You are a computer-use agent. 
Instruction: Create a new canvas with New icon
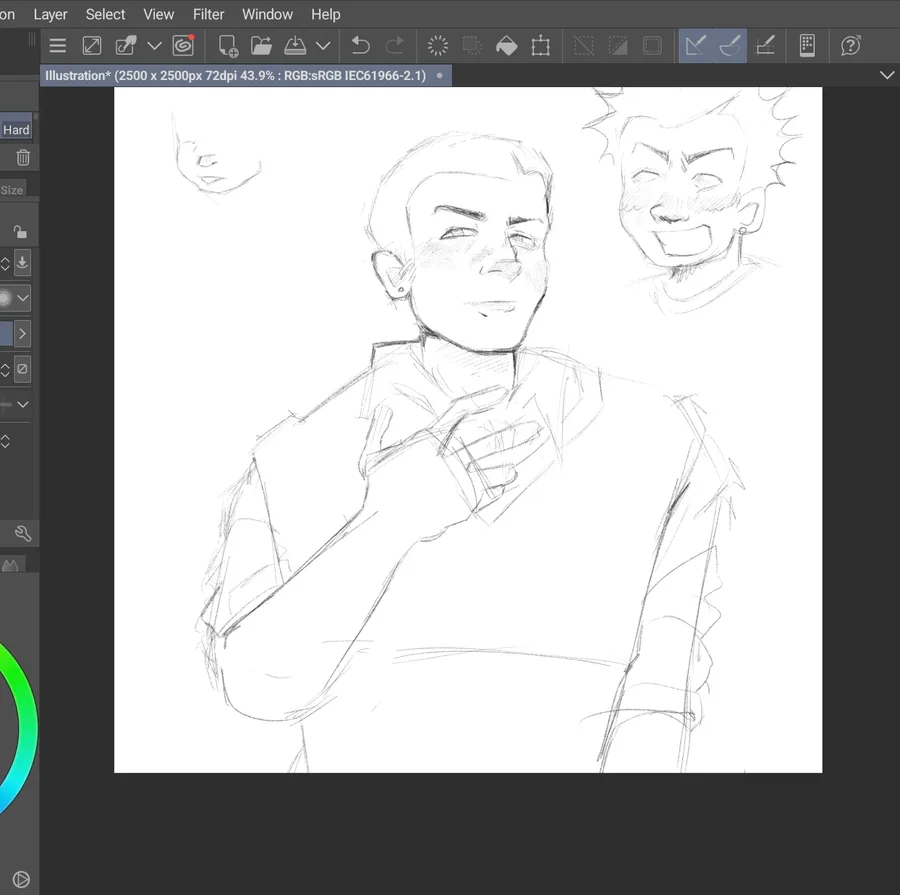tap(228, 46)
